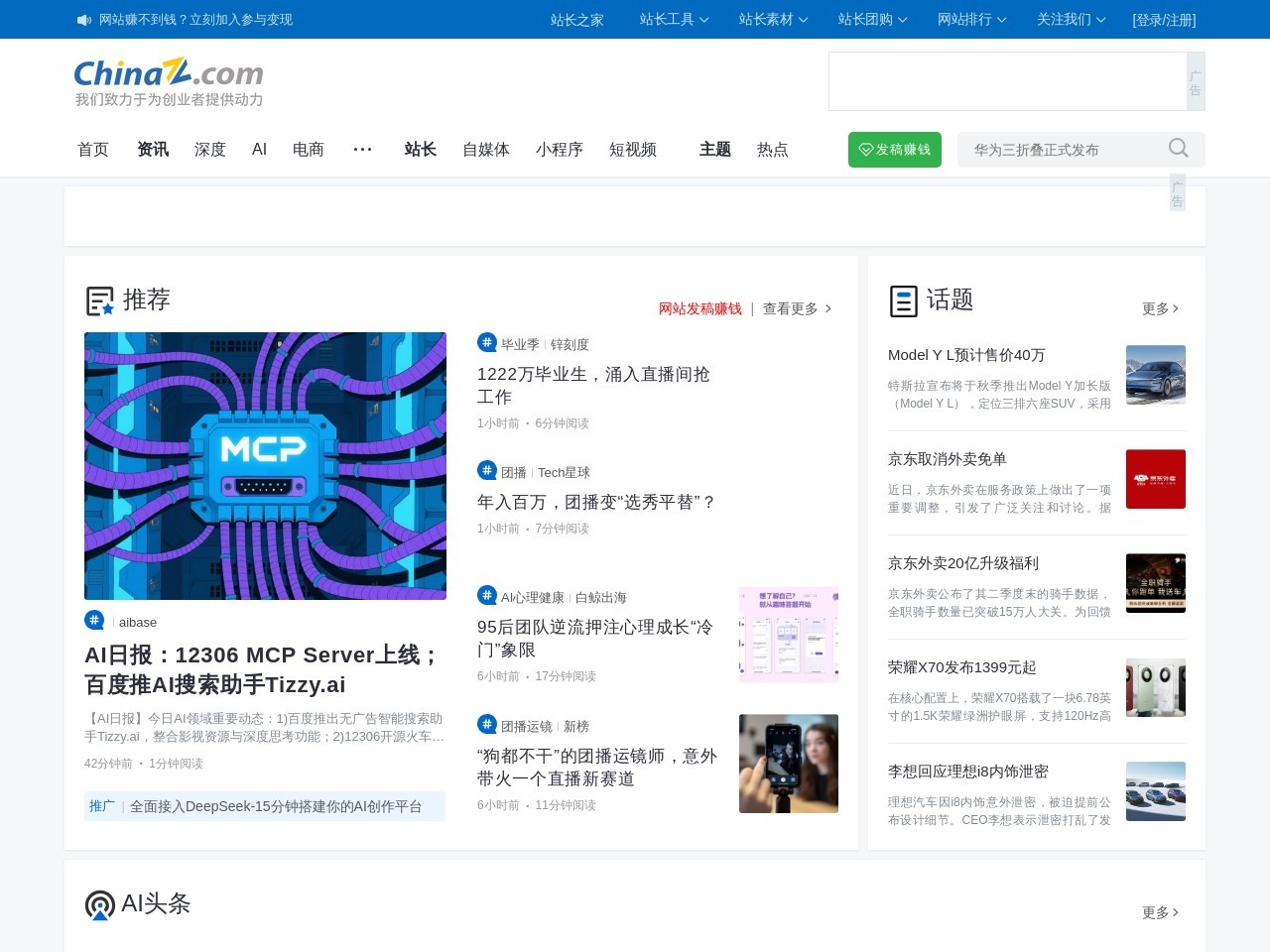Open the 短视频 navigation tab
The width and height of the screenshot is (1270, 952).
[x=633, y=149]
